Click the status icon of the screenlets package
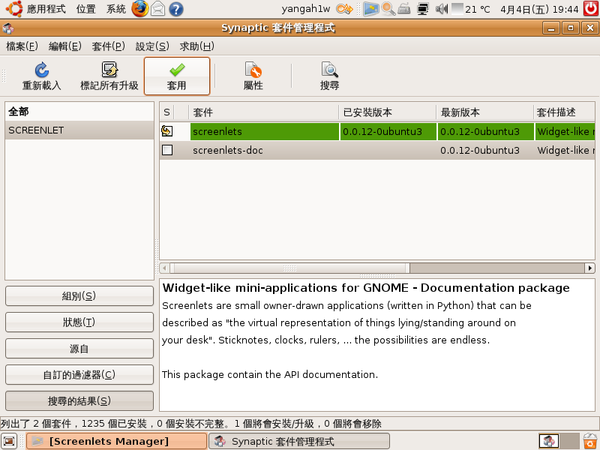Viewport: 600px width, 450px height. point(167,131)
